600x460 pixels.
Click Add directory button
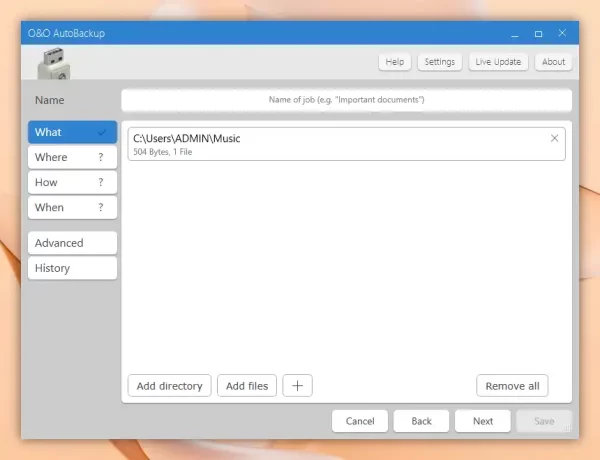[170, 385]
